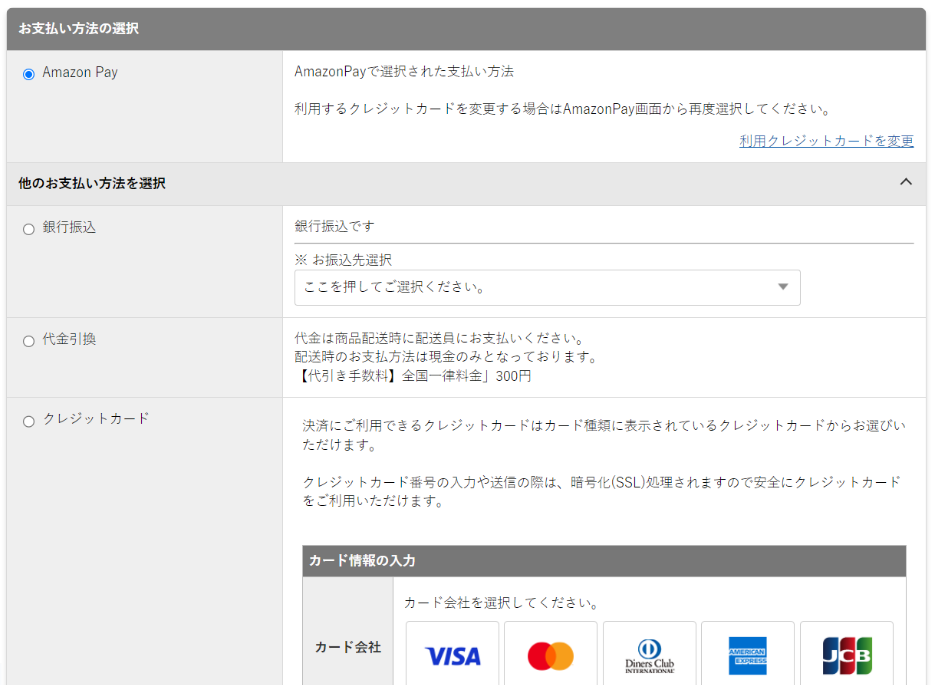Select the Amazon Pay radio button

click(29, 74)
